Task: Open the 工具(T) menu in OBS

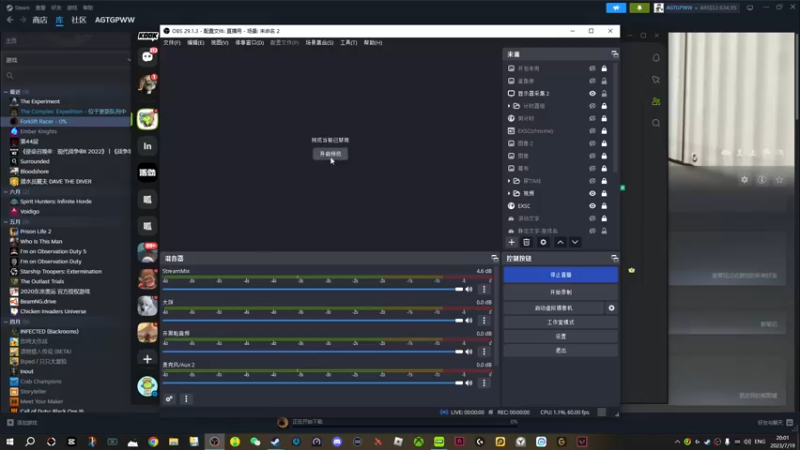Action: [349, 42]
